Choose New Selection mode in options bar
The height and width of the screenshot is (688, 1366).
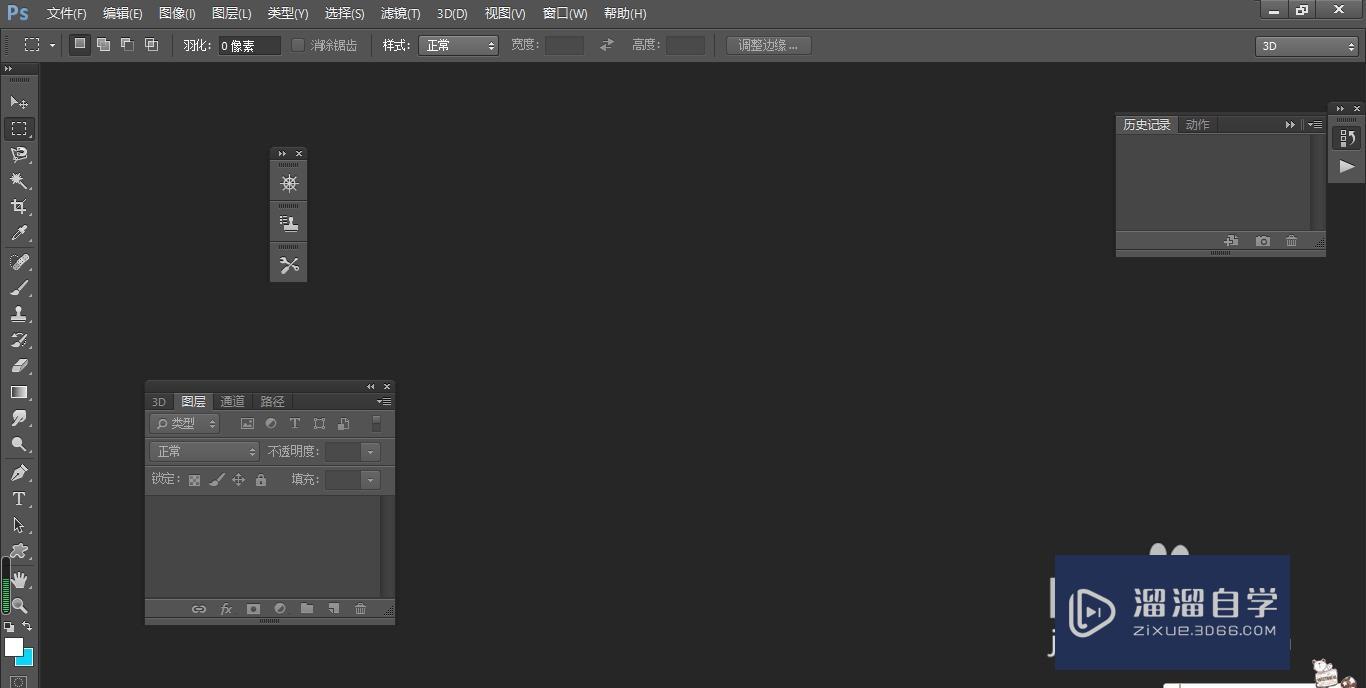[80, 45]
